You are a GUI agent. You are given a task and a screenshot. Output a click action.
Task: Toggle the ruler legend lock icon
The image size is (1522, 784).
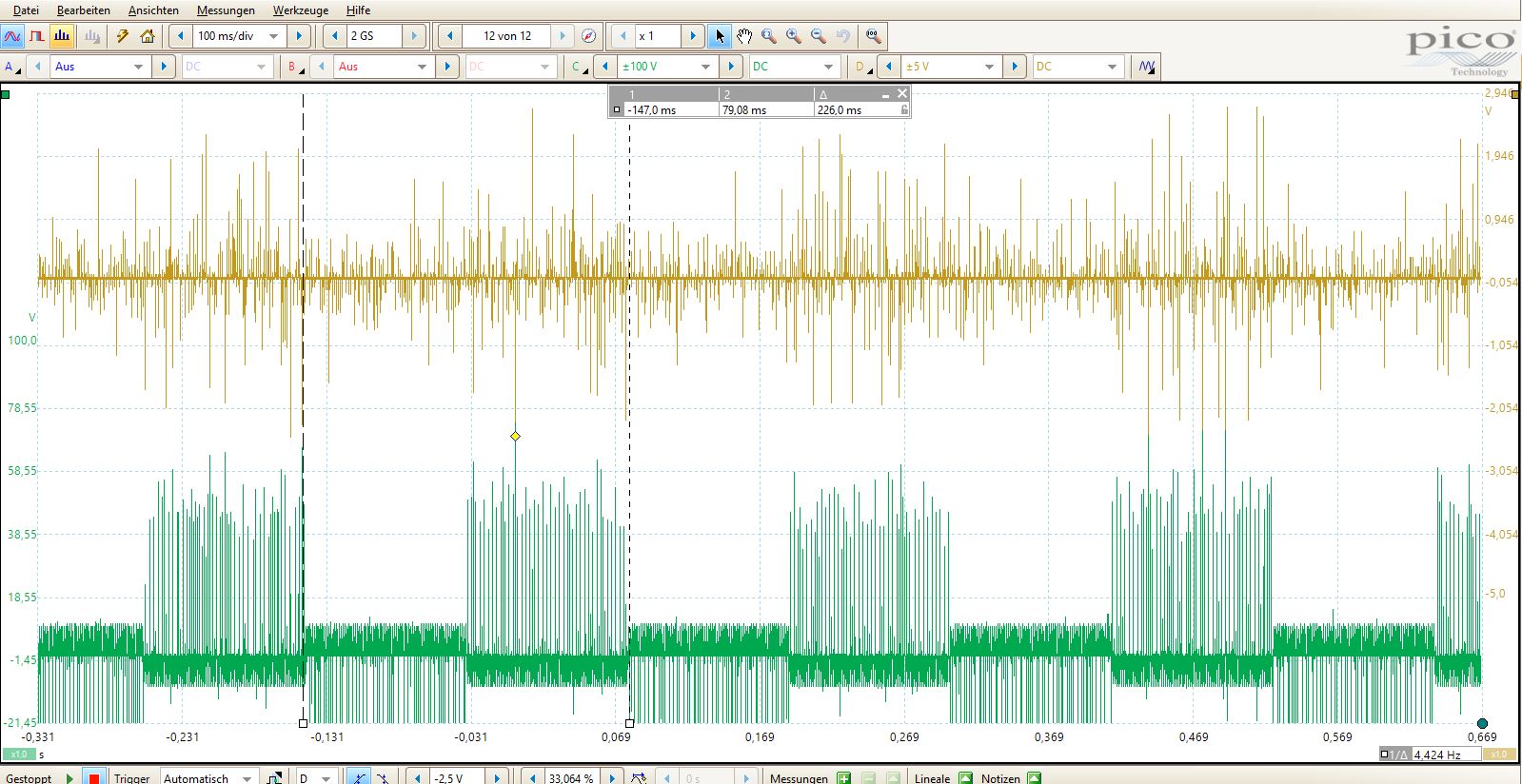904,110
